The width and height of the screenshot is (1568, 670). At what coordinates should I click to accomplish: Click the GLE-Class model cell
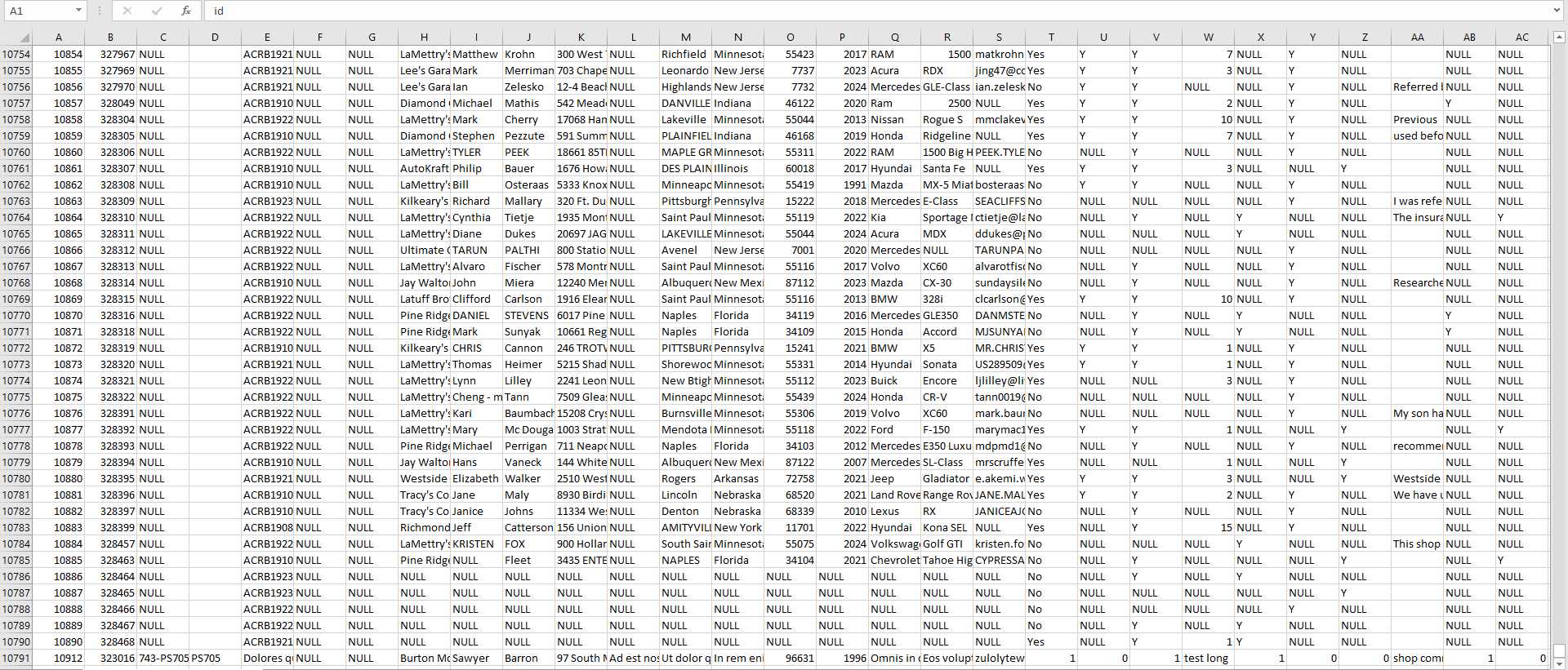tap(947, 87)
